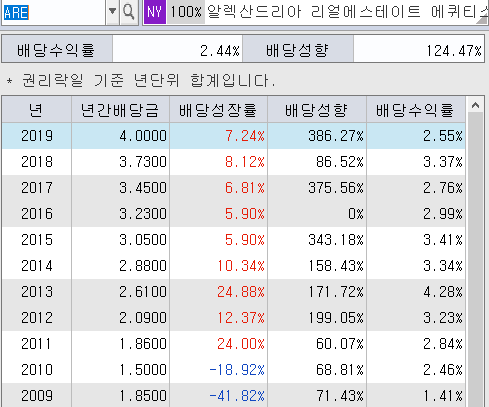This screenshot has width=489, height=407.
Task: Click the 343.18% payout cell
Action: click(x=317, y=240)
